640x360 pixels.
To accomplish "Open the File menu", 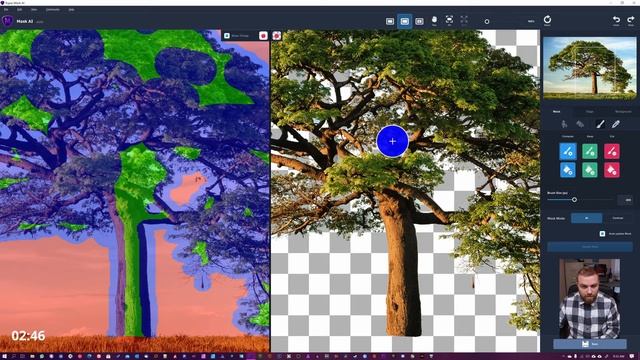I will tap(6, 9).
